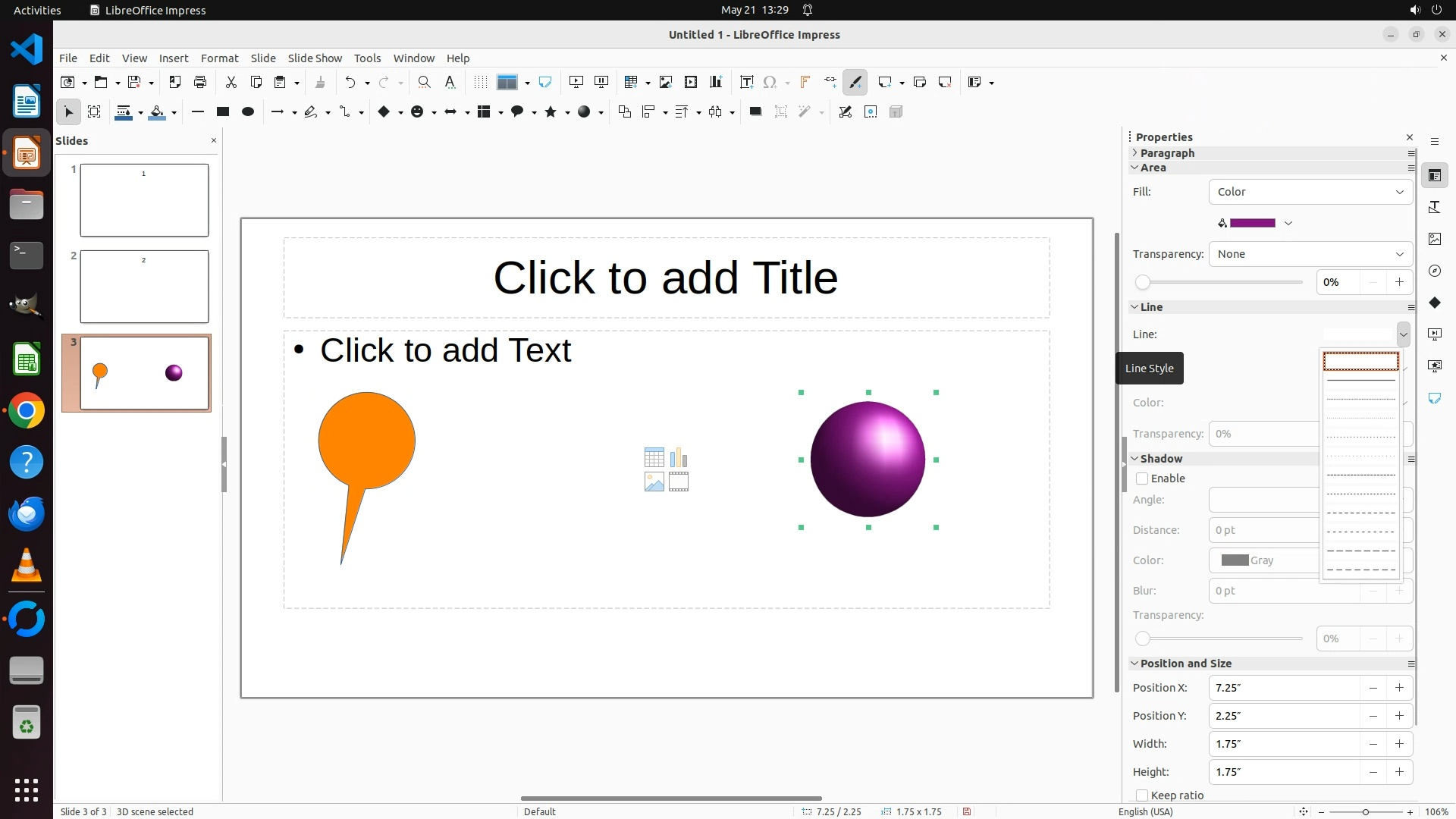Select slide 2 thumbnail

pos(144,287)
